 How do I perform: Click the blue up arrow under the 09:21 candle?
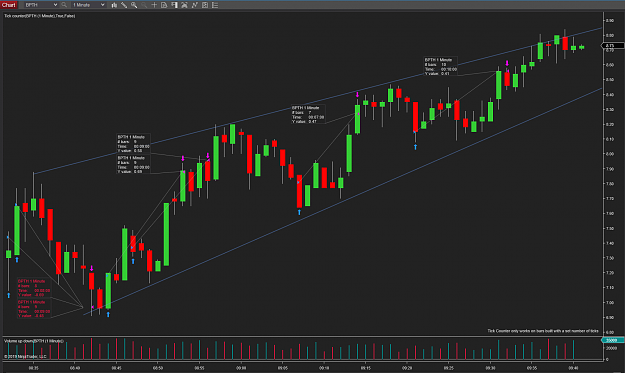click(415, 147)
